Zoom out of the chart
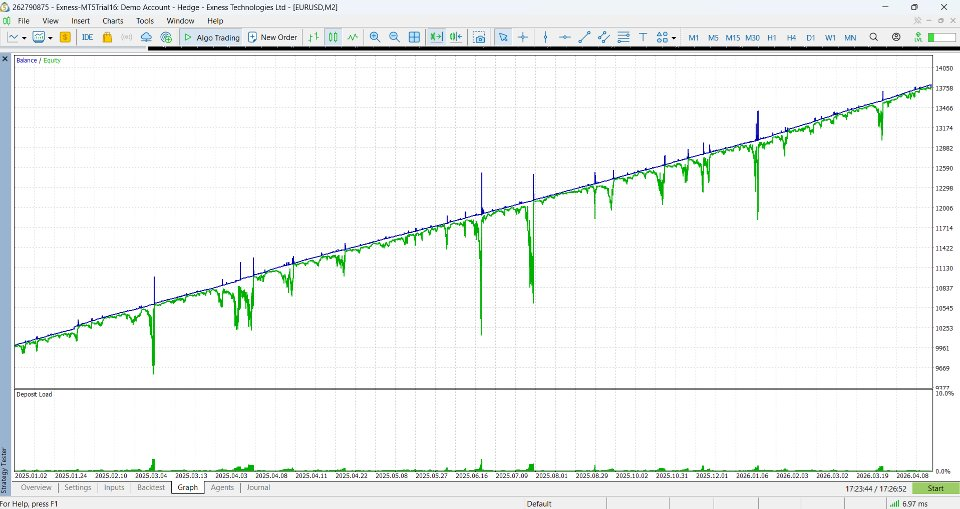 click(394, 37)
